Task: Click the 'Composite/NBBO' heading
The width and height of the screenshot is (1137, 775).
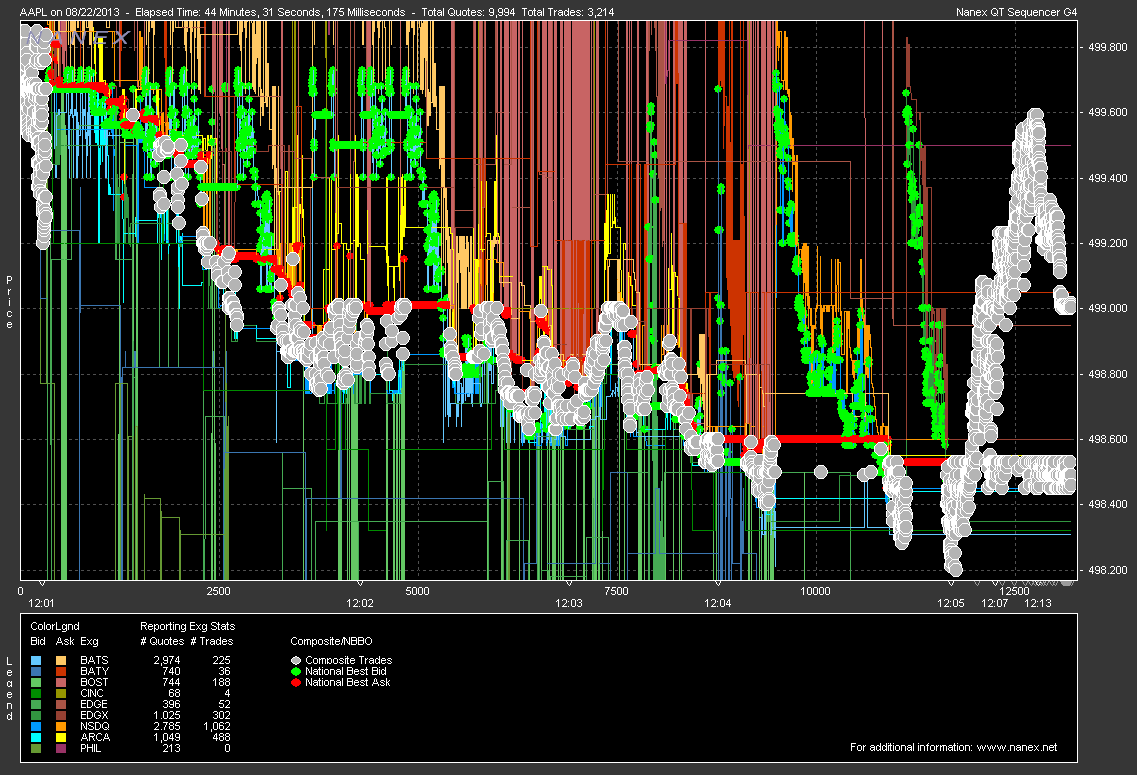Action: tap(331, 641)
